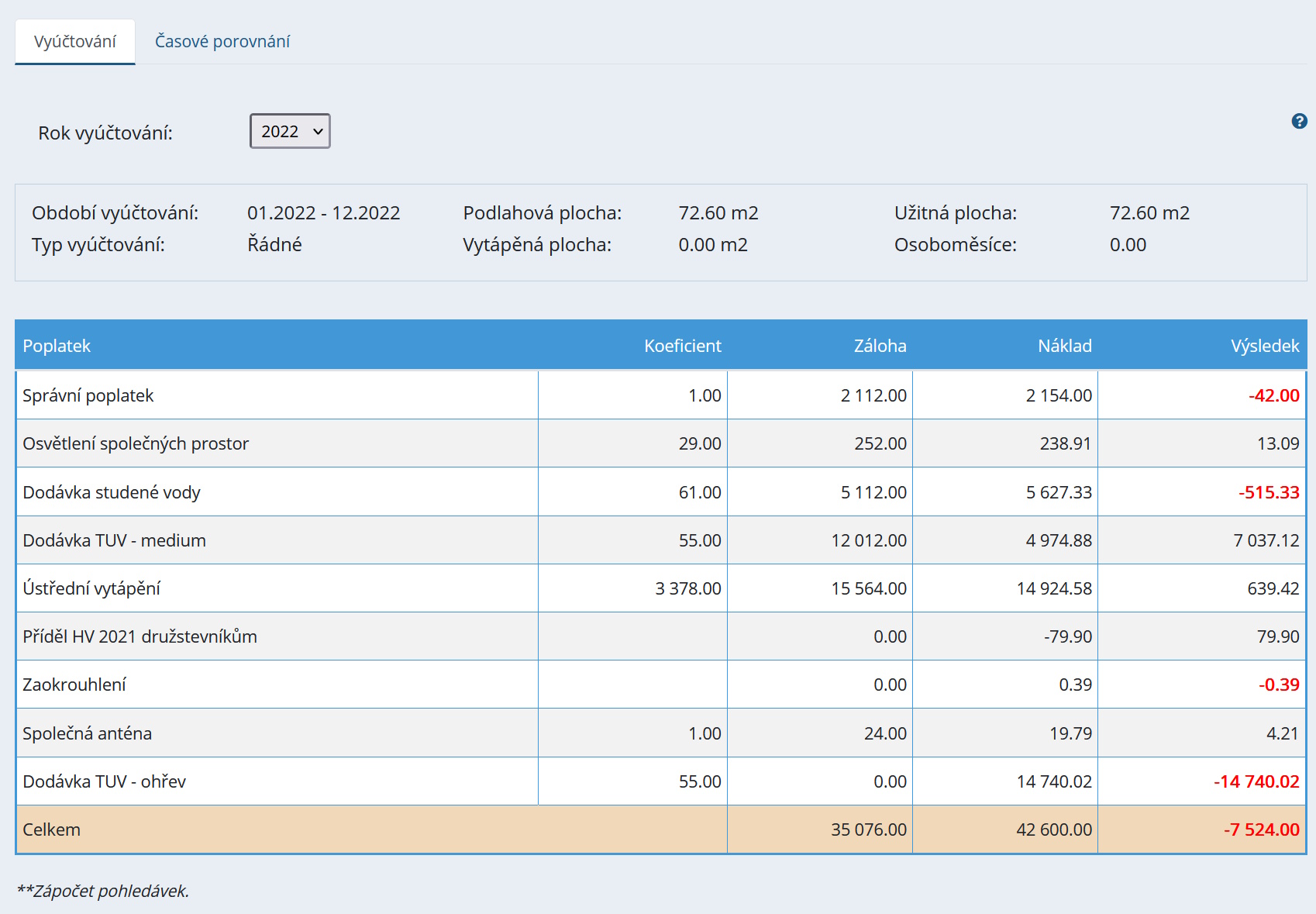Click the Poplatek column header
The width and height of the screenshot is (1316, 914).
point(57,346)
